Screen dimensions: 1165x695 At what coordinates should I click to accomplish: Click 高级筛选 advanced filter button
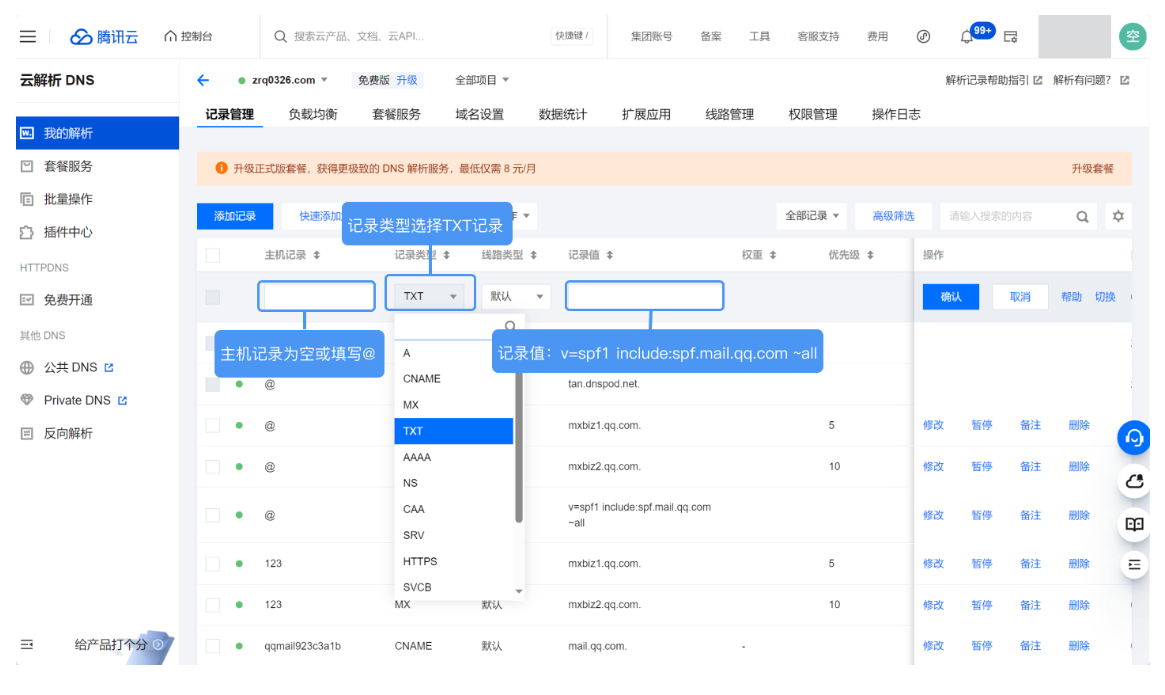[893, 216]
